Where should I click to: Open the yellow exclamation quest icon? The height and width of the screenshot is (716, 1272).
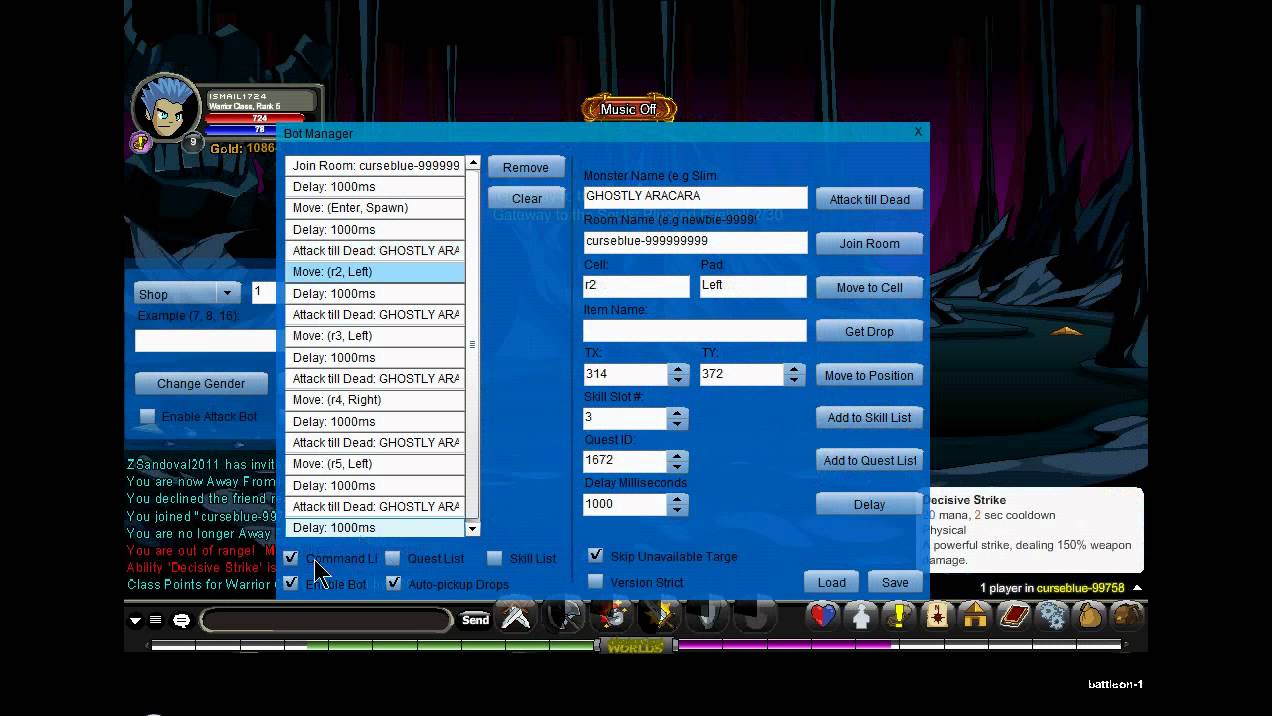[x=899, y=617]
